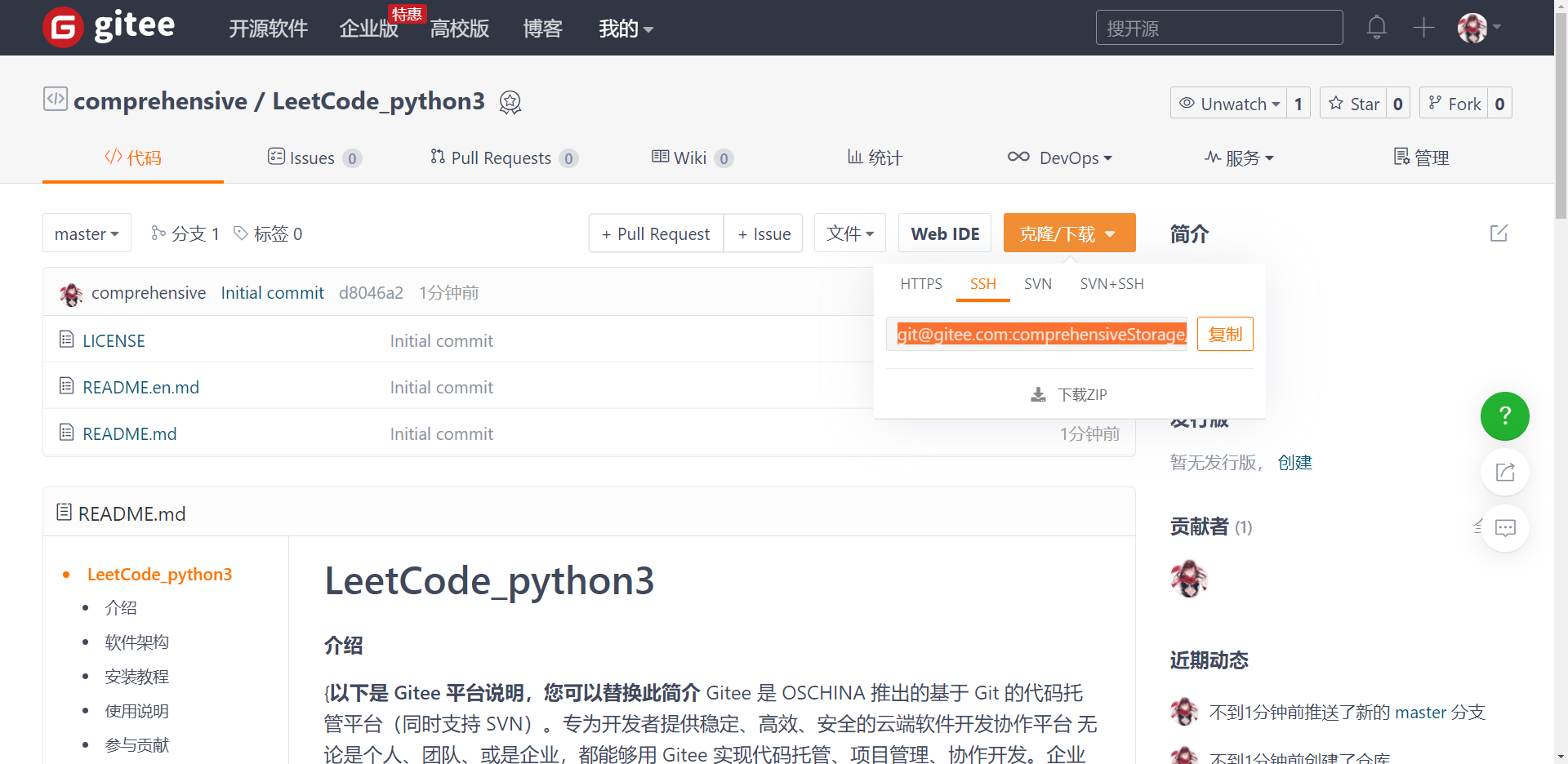Switch to the 代码 tab

[x=133, y=158]
